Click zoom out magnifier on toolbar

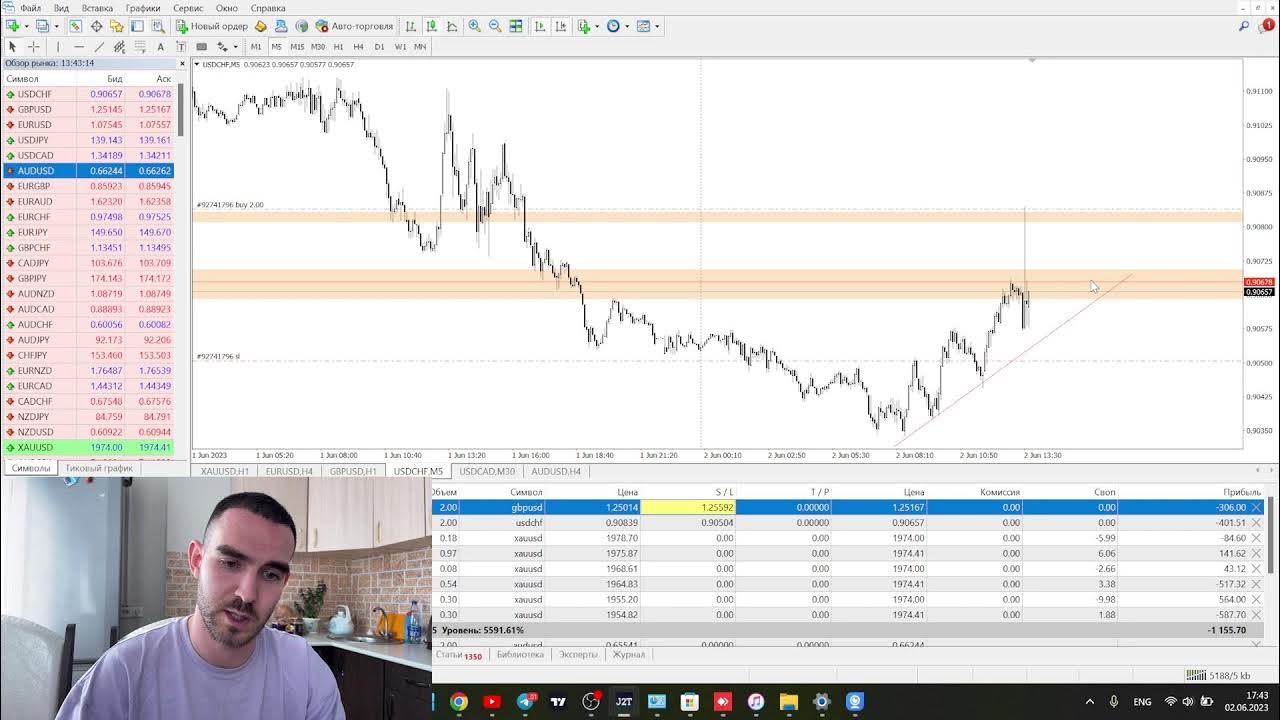(495, 26)
